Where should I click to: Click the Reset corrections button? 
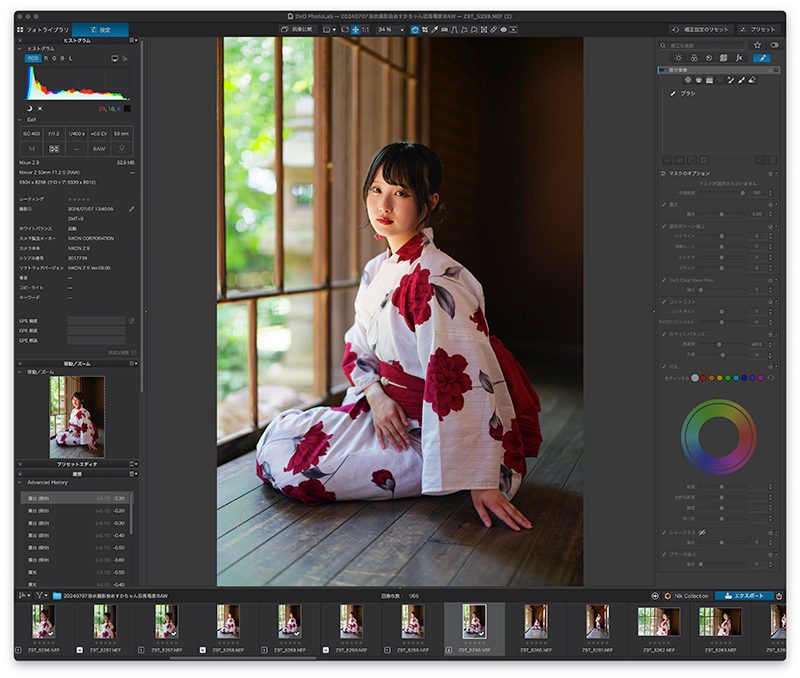702,30
